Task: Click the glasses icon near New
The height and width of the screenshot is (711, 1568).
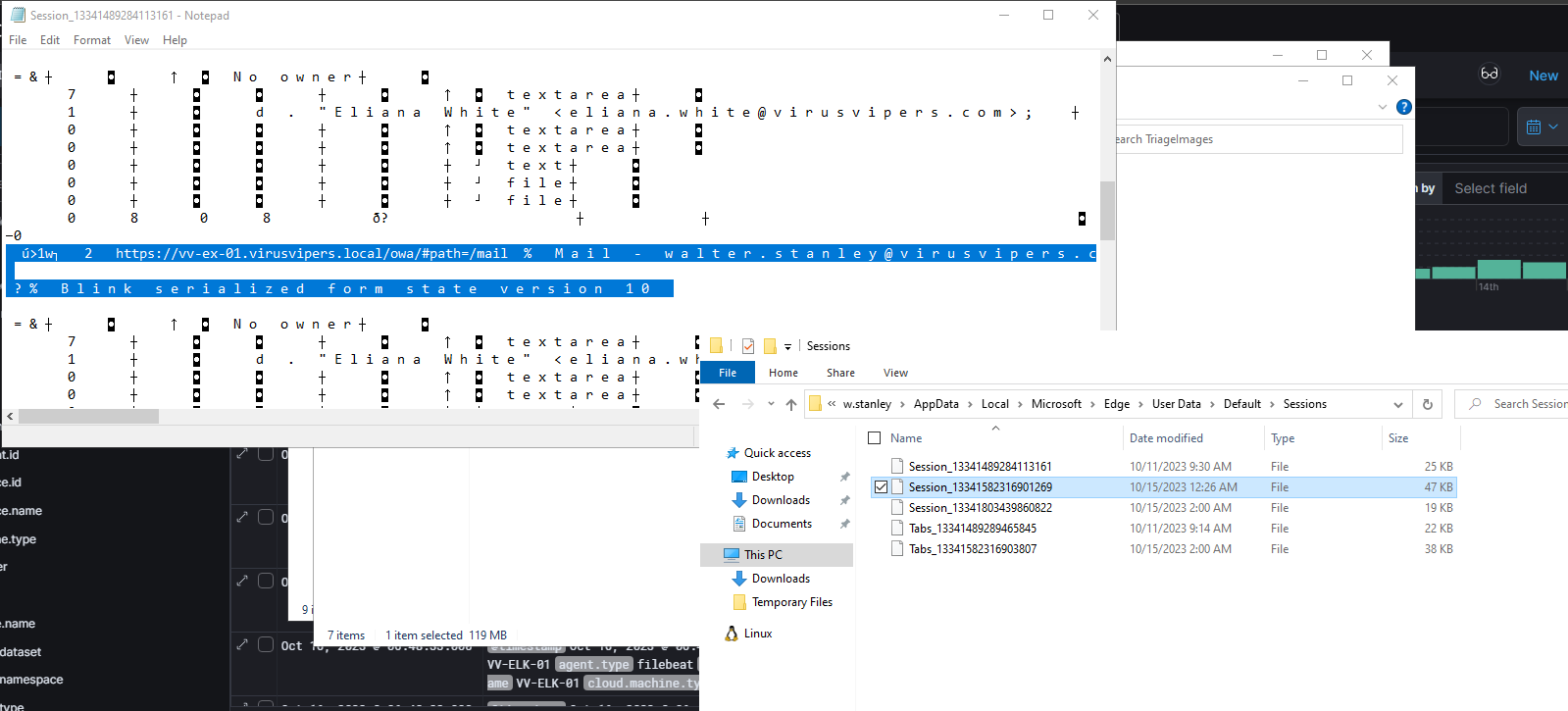Action: 1489,75
